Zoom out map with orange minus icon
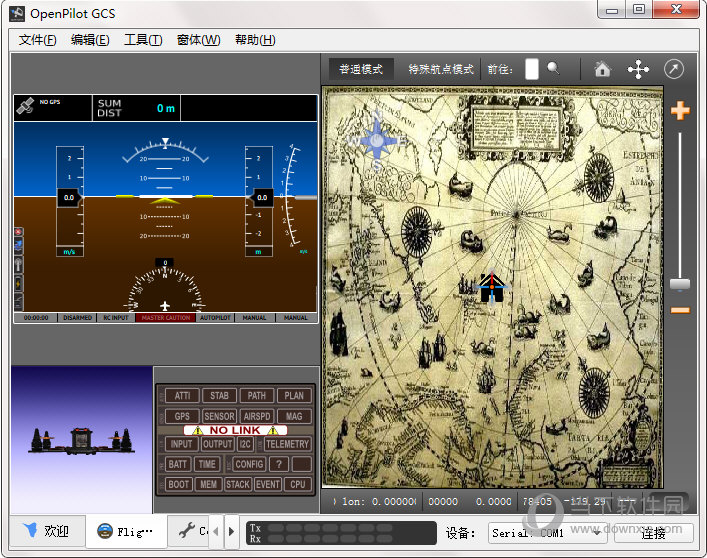Image resolution: width=707 pixels, height=558 pixels. click(680, 310)
